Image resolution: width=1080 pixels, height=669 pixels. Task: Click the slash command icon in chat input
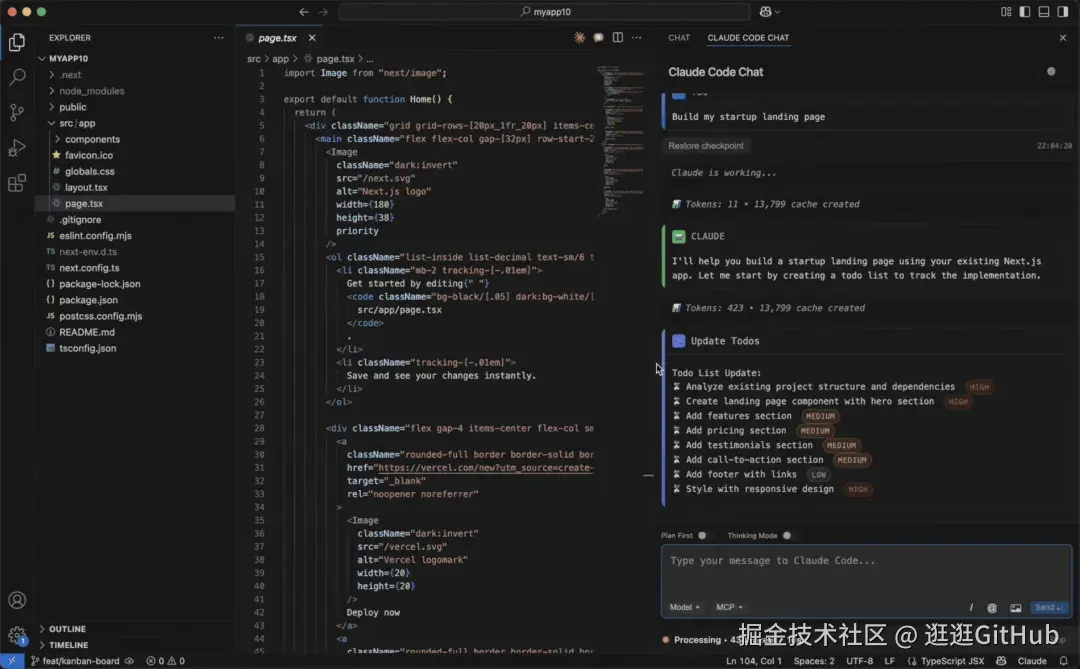tap(971, 608)
